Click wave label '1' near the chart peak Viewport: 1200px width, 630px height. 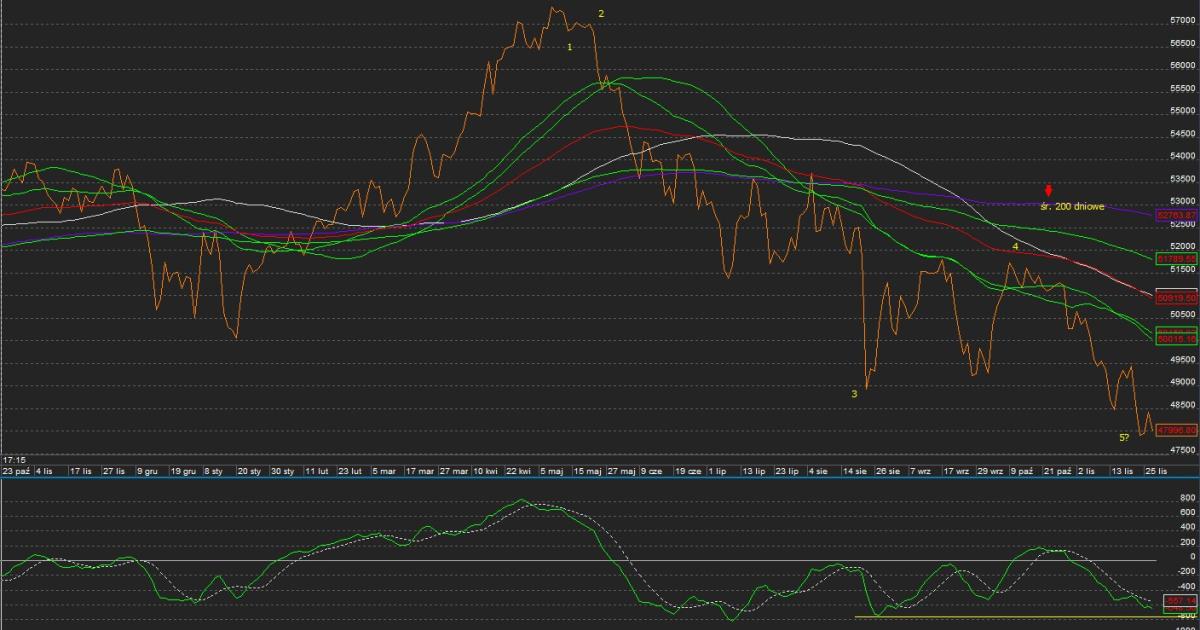[570, 47]
